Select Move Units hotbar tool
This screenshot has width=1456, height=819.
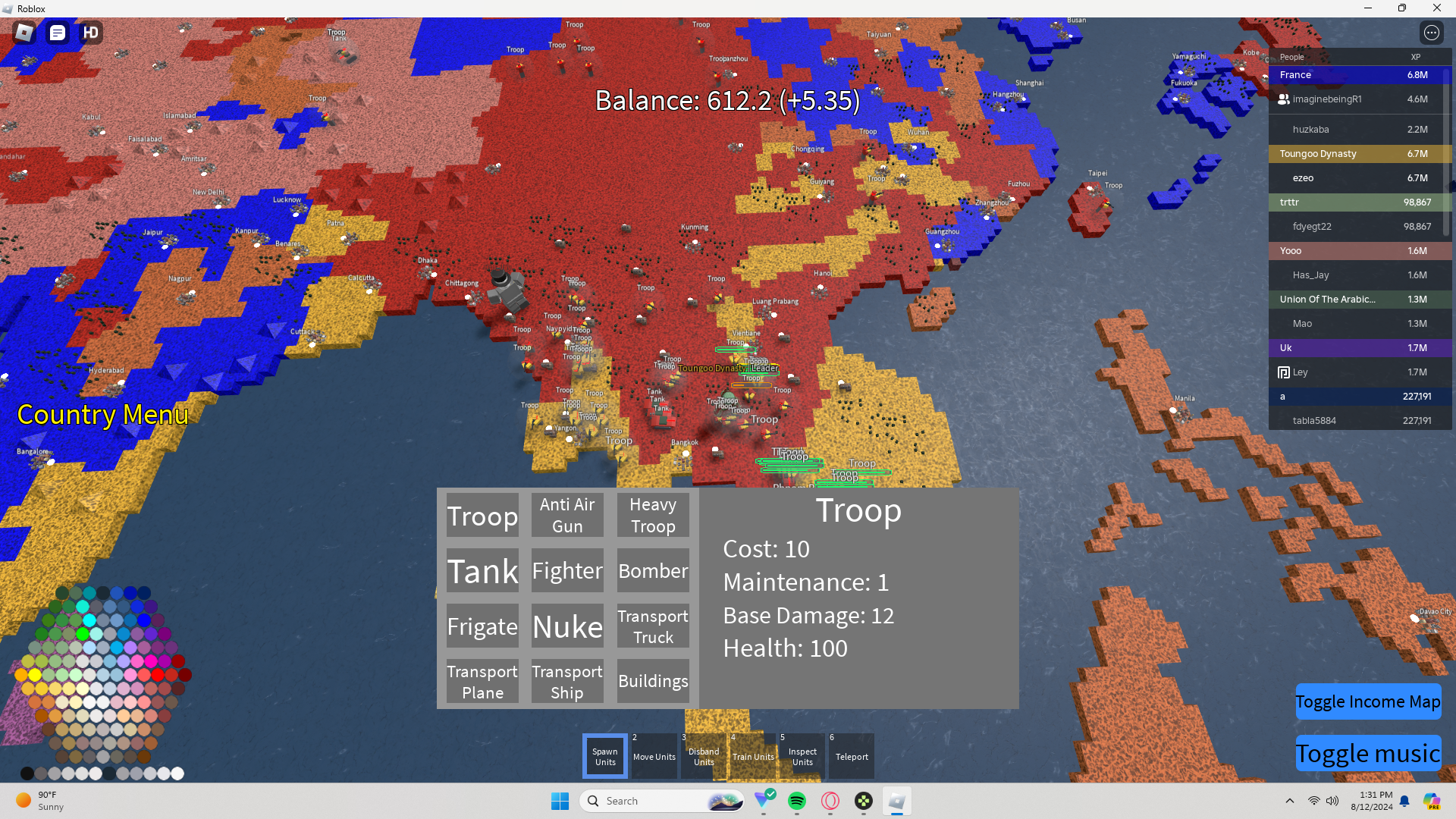pos(654,756)
